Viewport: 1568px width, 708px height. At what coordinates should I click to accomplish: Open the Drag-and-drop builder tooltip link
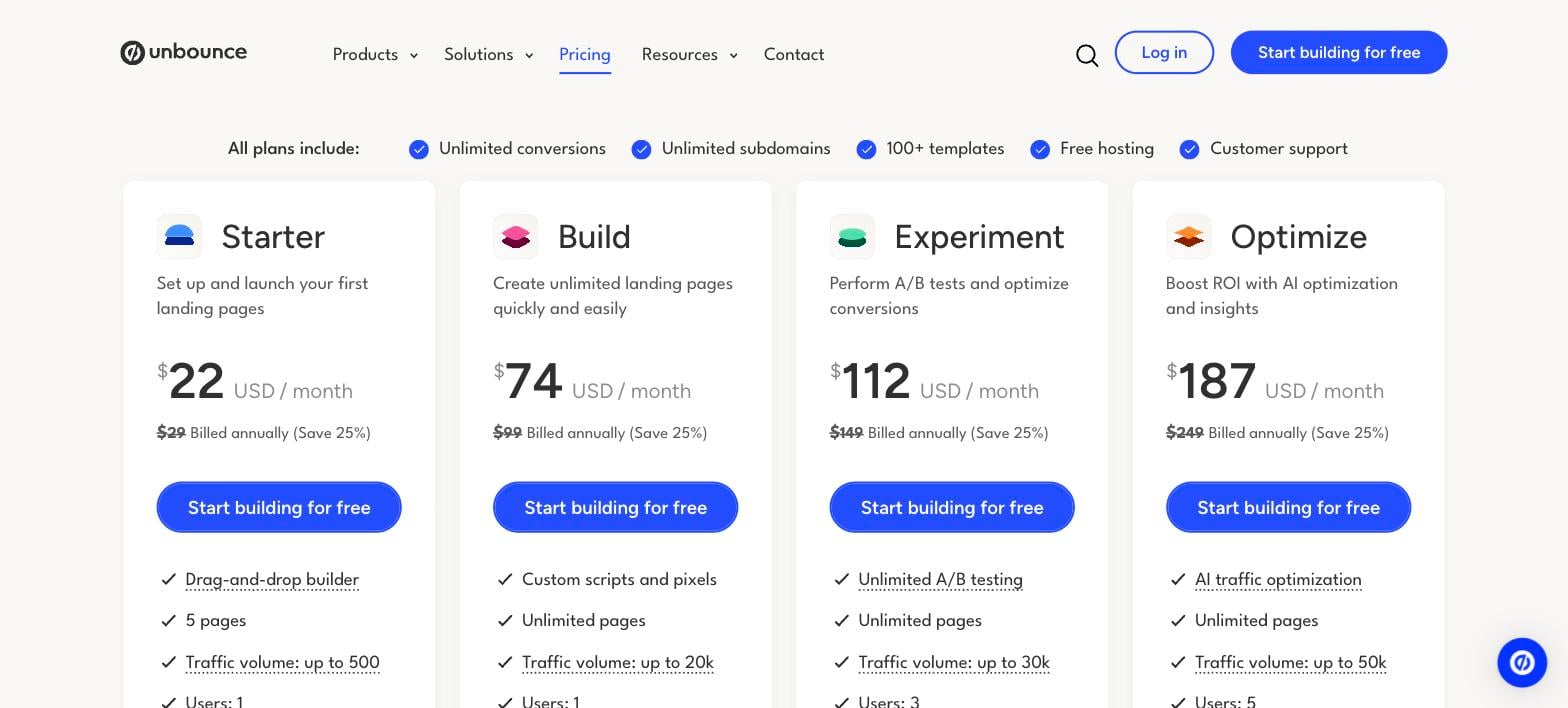(272, 580)
